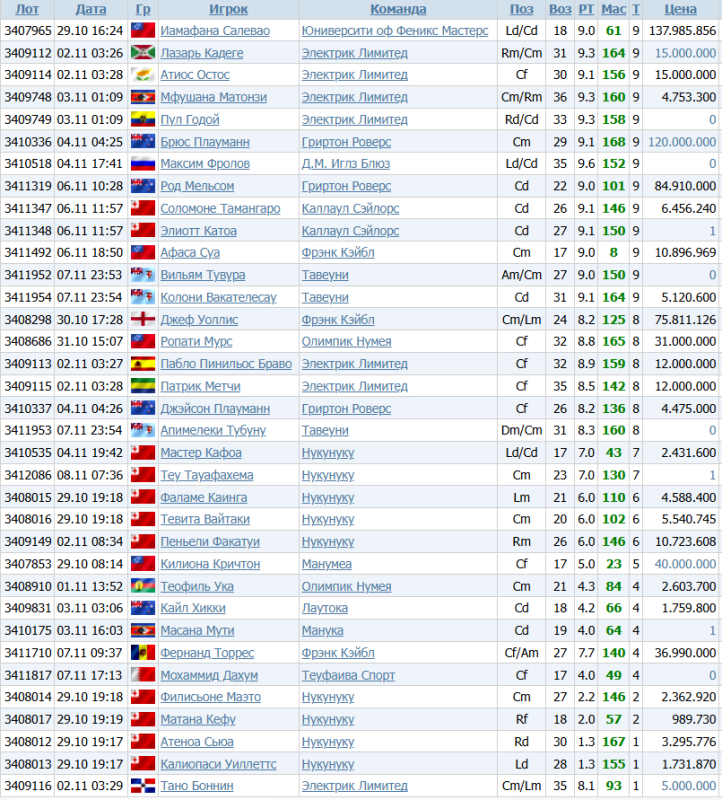Screen dimensions: 722x800
Task: Click the flag icon beside Тано Боннин
Action: [x=142, y=786]
